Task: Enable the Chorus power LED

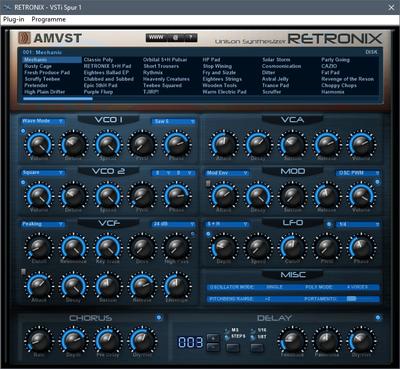Action: coord(159,317)
